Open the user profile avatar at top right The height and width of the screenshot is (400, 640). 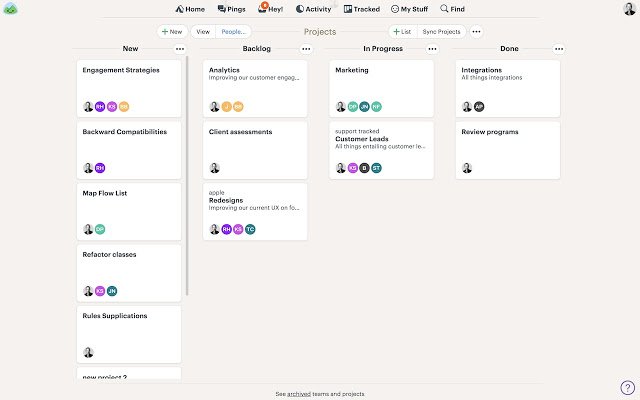coord(629,9)
